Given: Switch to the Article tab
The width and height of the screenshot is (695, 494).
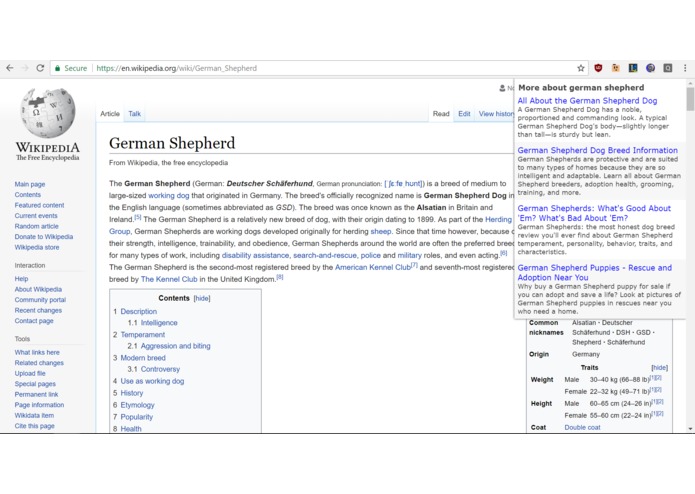Looking at the screenshot, I should tap(110, 114).
